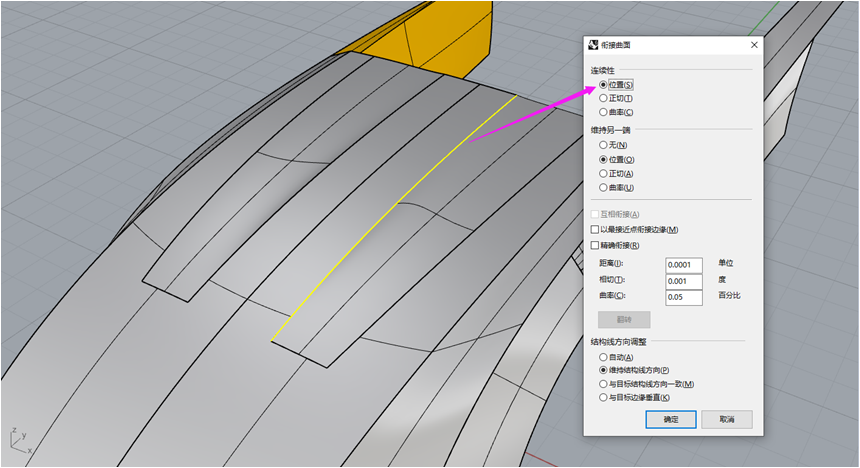
Task: Pick 与目标结构线方向一致(M) option
Action: (x=603, y=384)
